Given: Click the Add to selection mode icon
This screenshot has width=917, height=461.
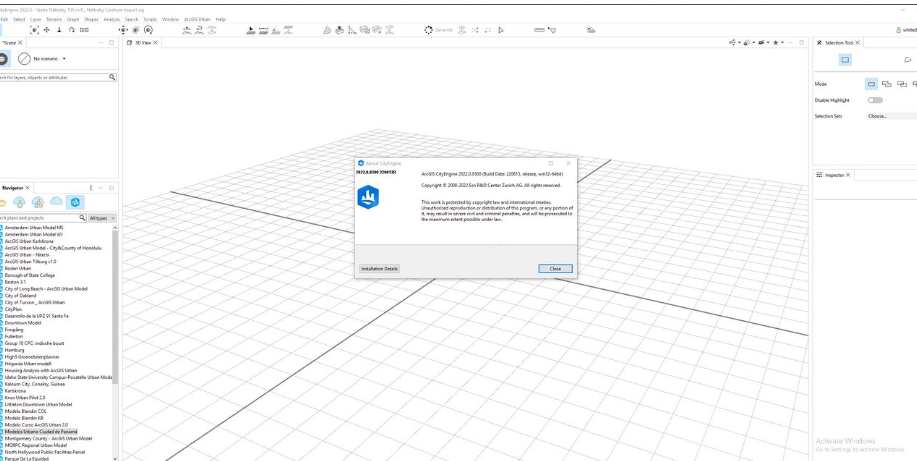Looking at the screenshot, I should (x=887, y=84).
